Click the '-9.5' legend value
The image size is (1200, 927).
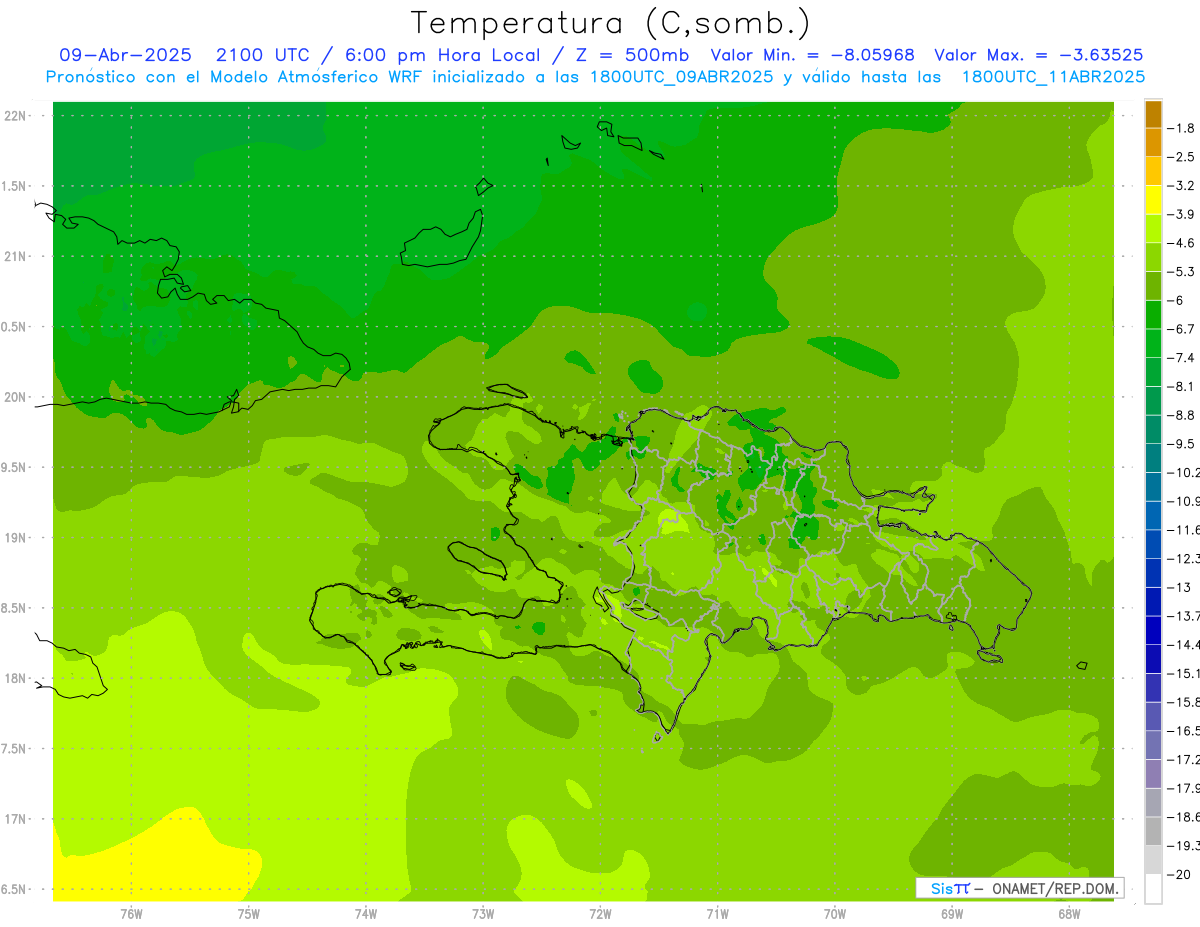click(1181, 443)
